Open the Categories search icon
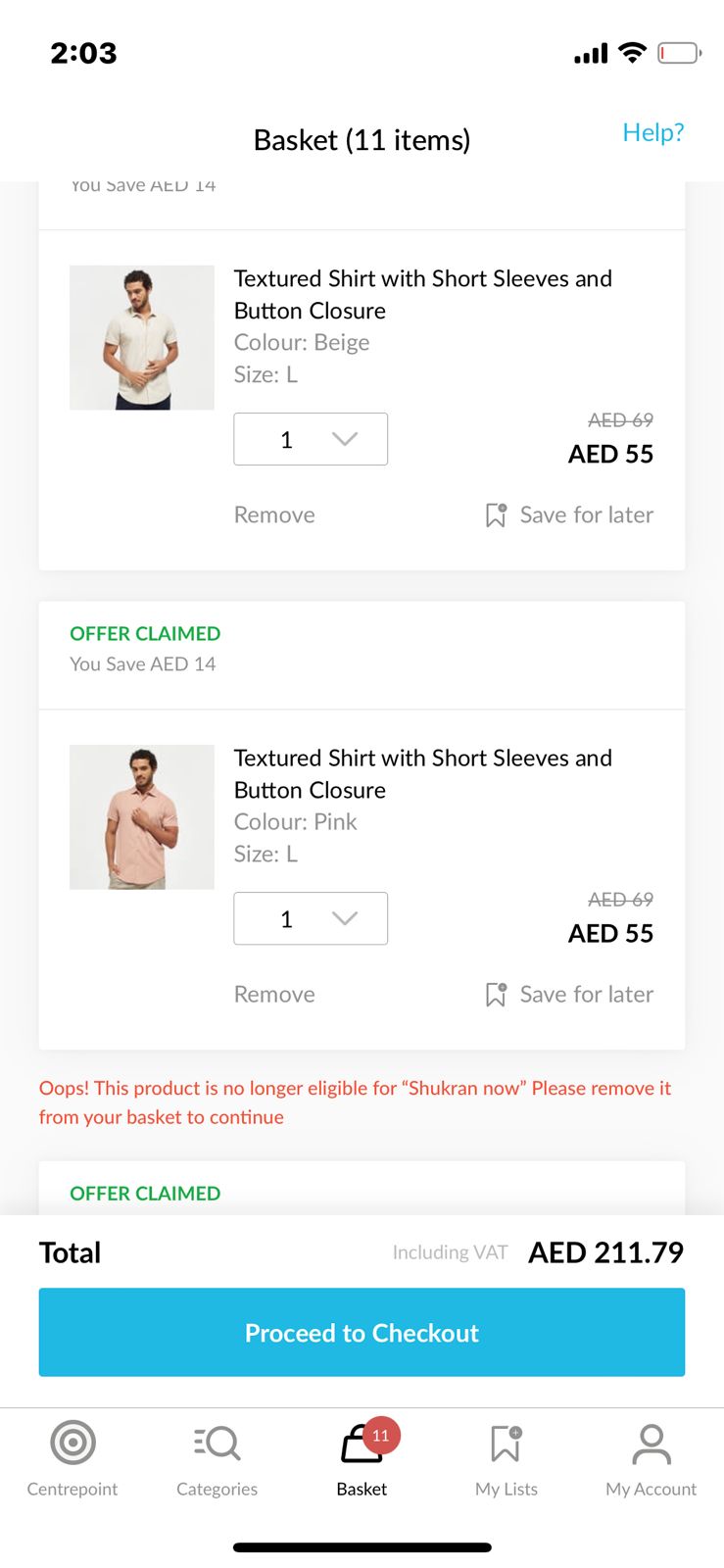This screenshot has height=1568, width=724. point(217,1443)
